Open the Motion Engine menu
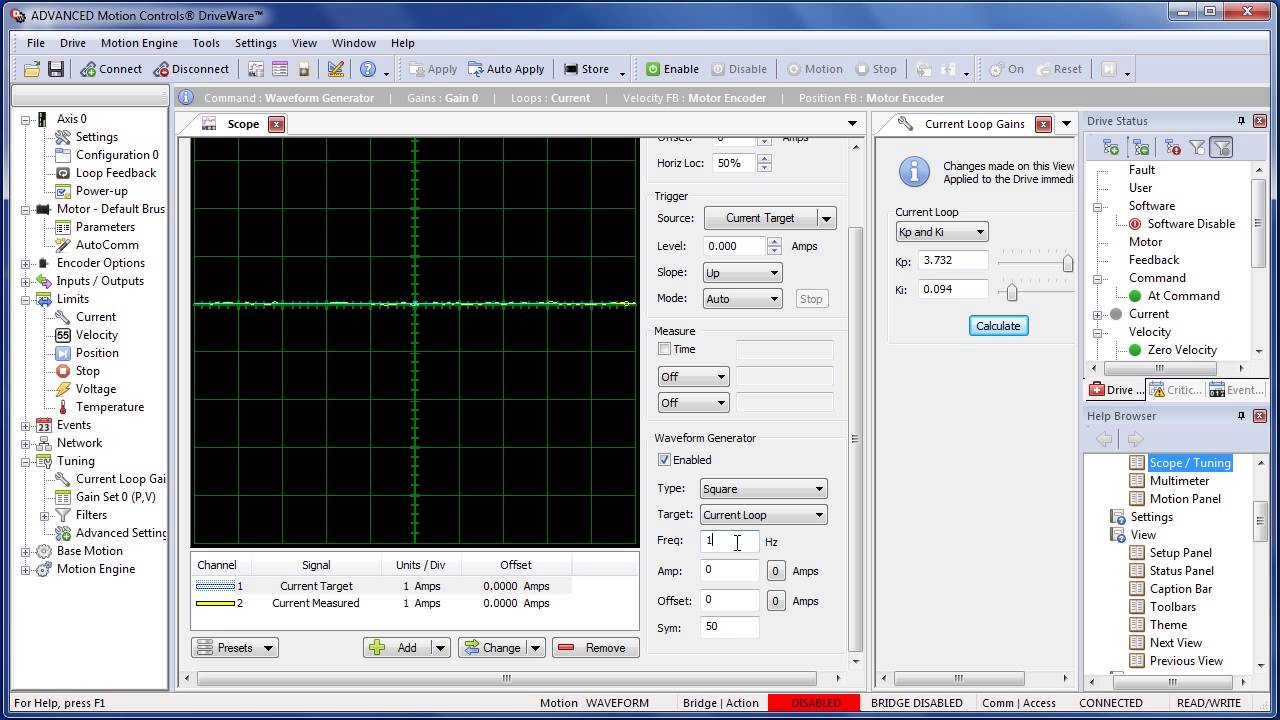 [x=139, y=43]
